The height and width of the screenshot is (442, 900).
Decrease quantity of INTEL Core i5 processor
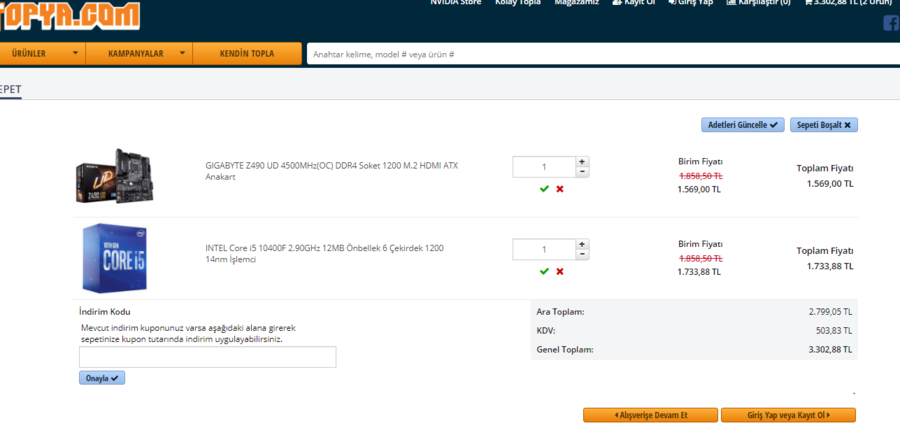pos(582,254)
